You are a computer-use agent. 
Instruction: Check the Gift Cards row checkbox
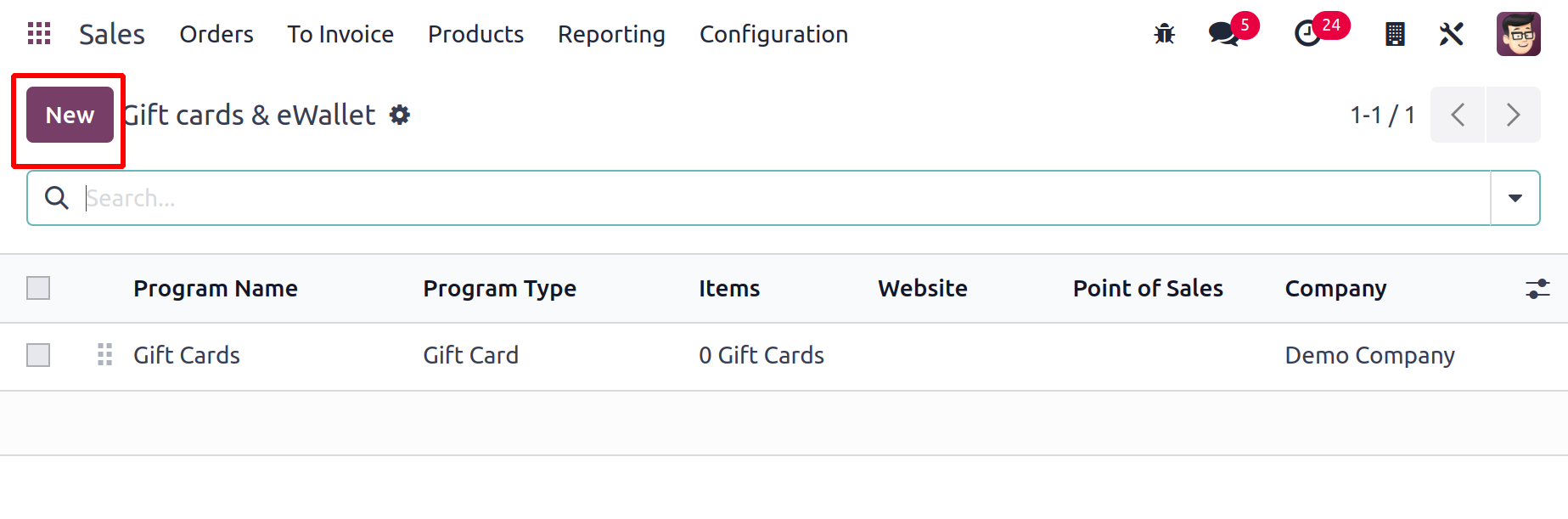click(x=38, y=355)
